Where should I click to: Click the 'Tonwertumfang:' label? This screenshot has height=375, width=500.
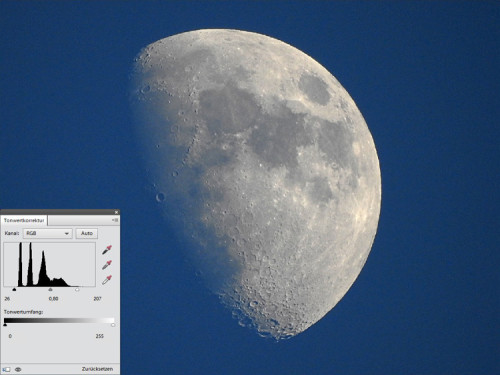(23, 312)
